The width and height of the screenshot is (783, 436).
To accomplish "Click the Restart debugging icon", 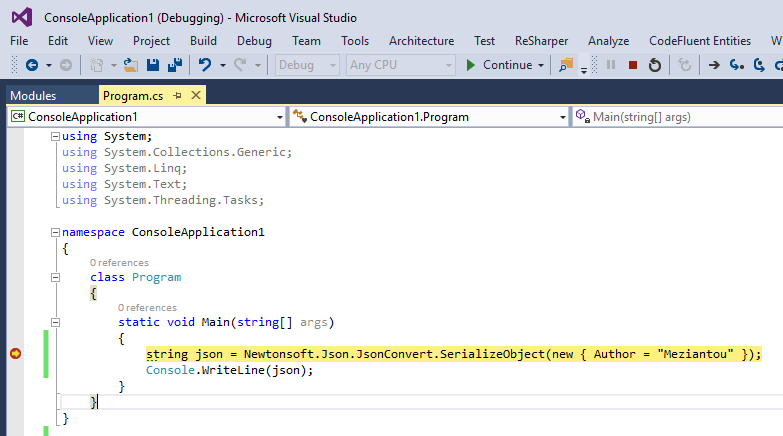I will tap(655, 65).
